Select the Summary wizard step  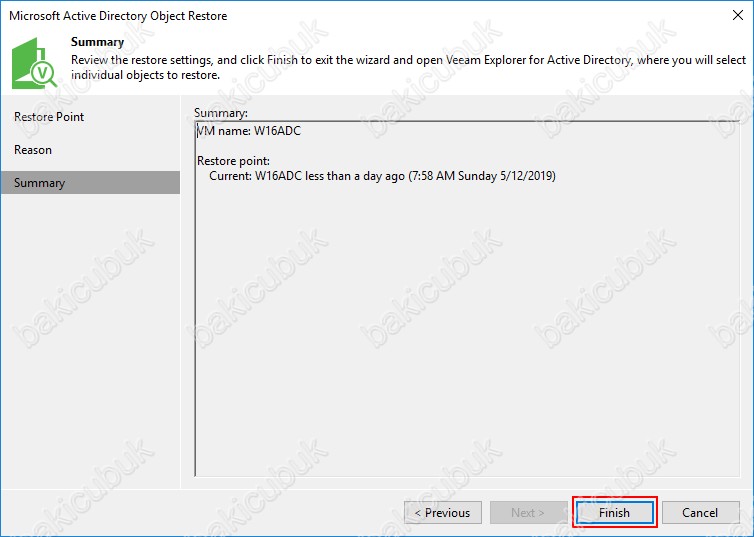90,183
